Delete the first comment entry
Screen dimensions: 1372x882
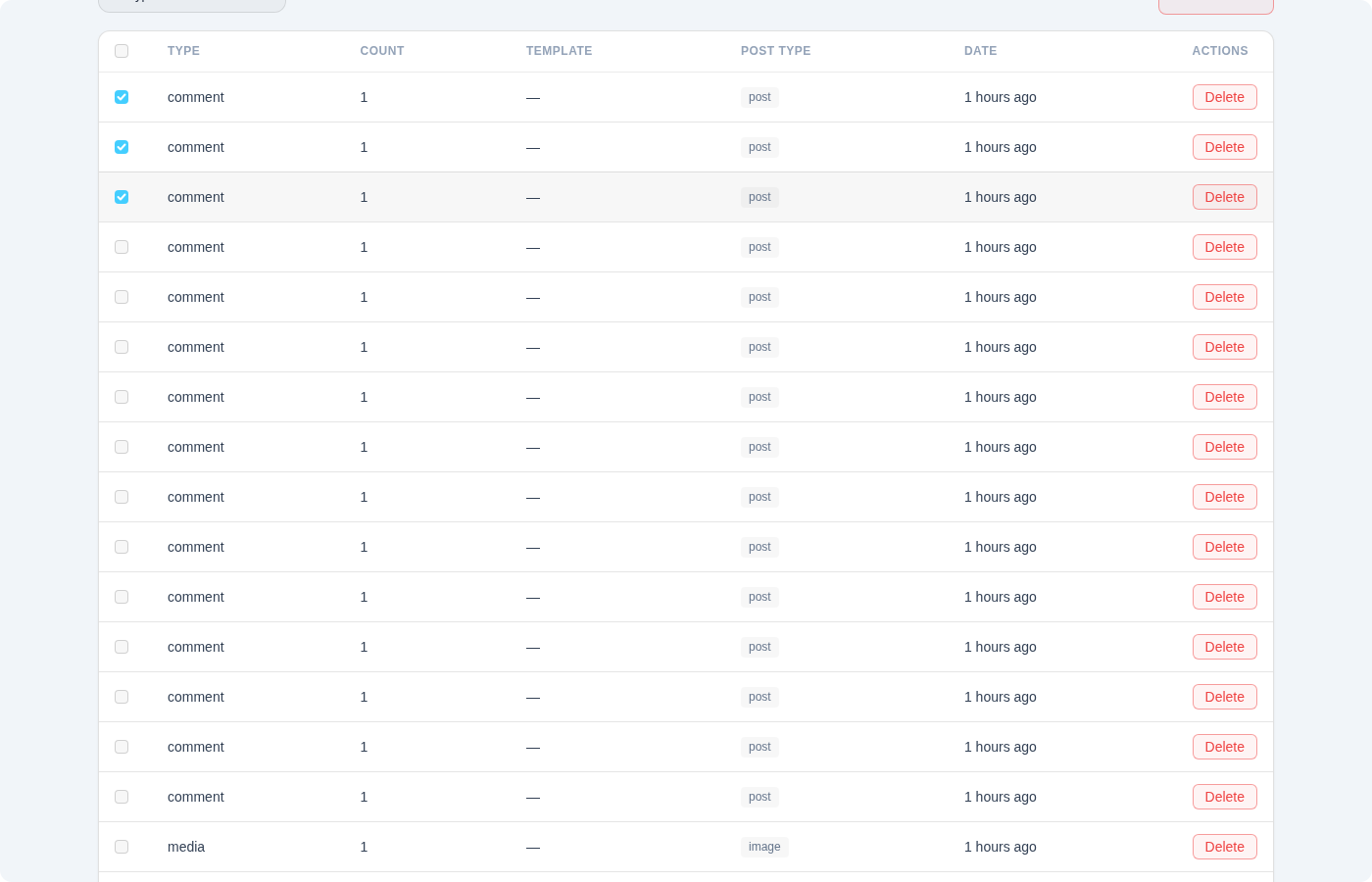1224,97
